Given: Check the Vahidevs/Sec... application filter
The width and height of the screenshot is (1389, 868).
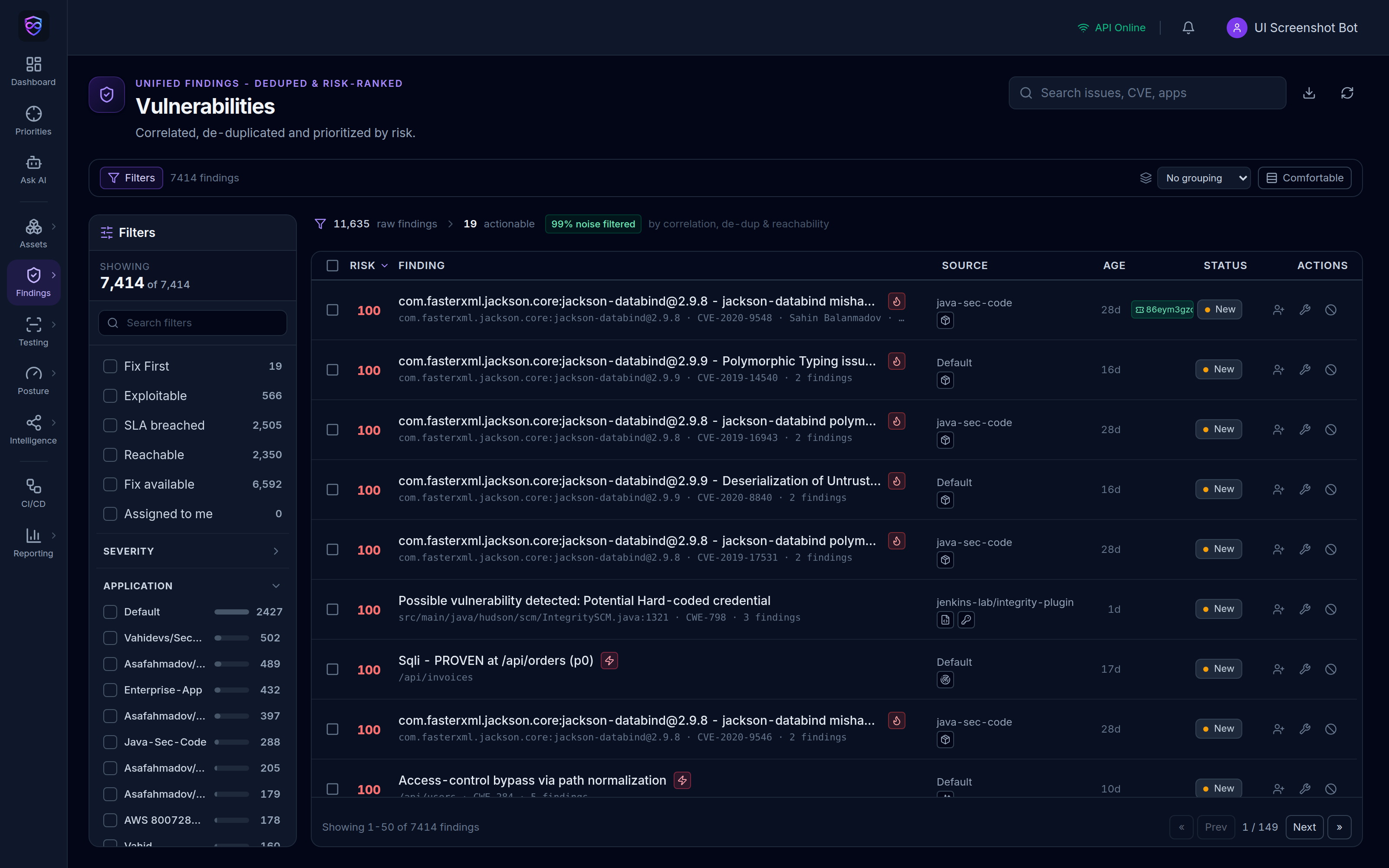Looking at the screenshot, I should coord(110,638).
